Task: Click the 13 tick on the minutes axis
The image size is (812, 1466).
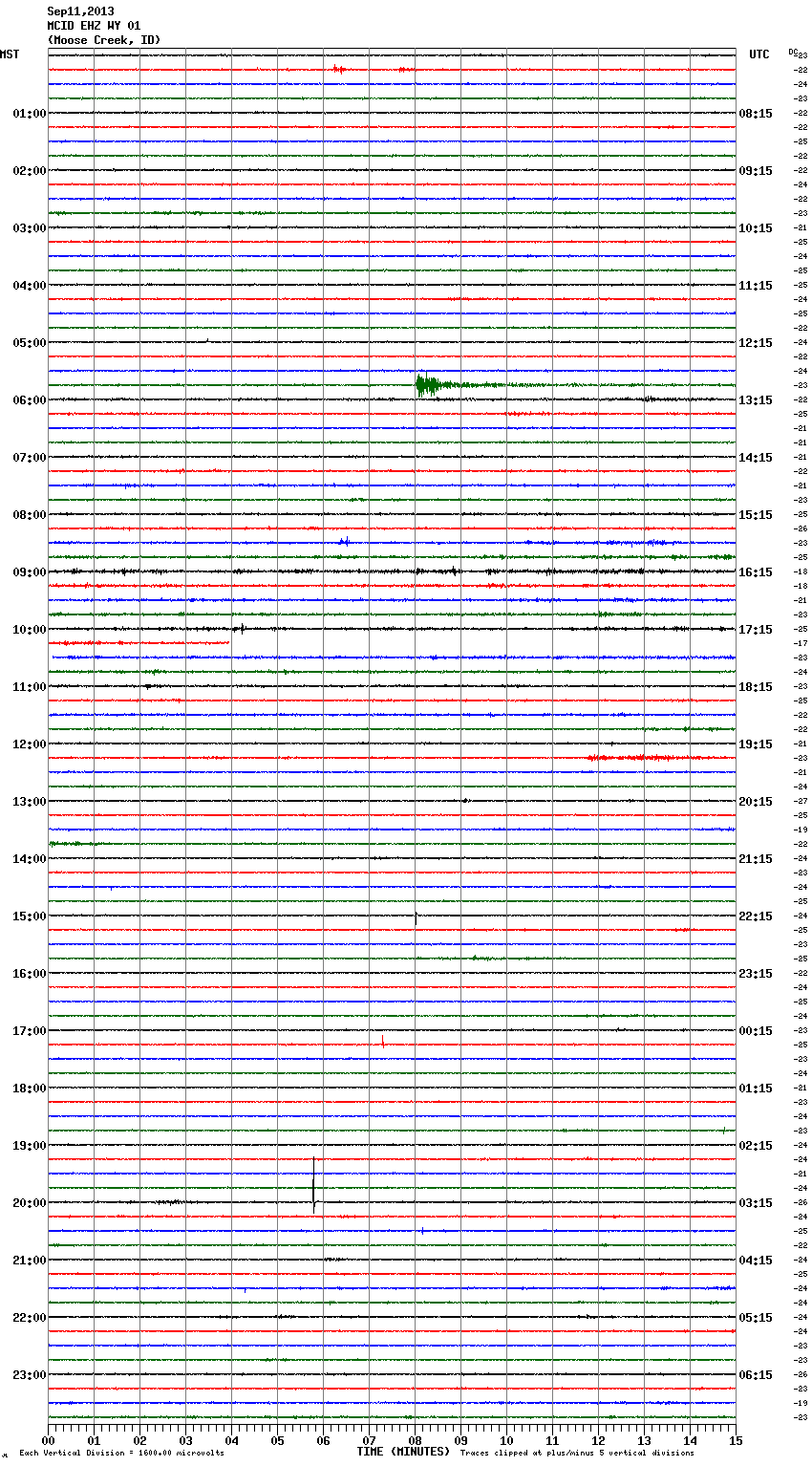Action: pyautogui.click(x=644, y=1440)
